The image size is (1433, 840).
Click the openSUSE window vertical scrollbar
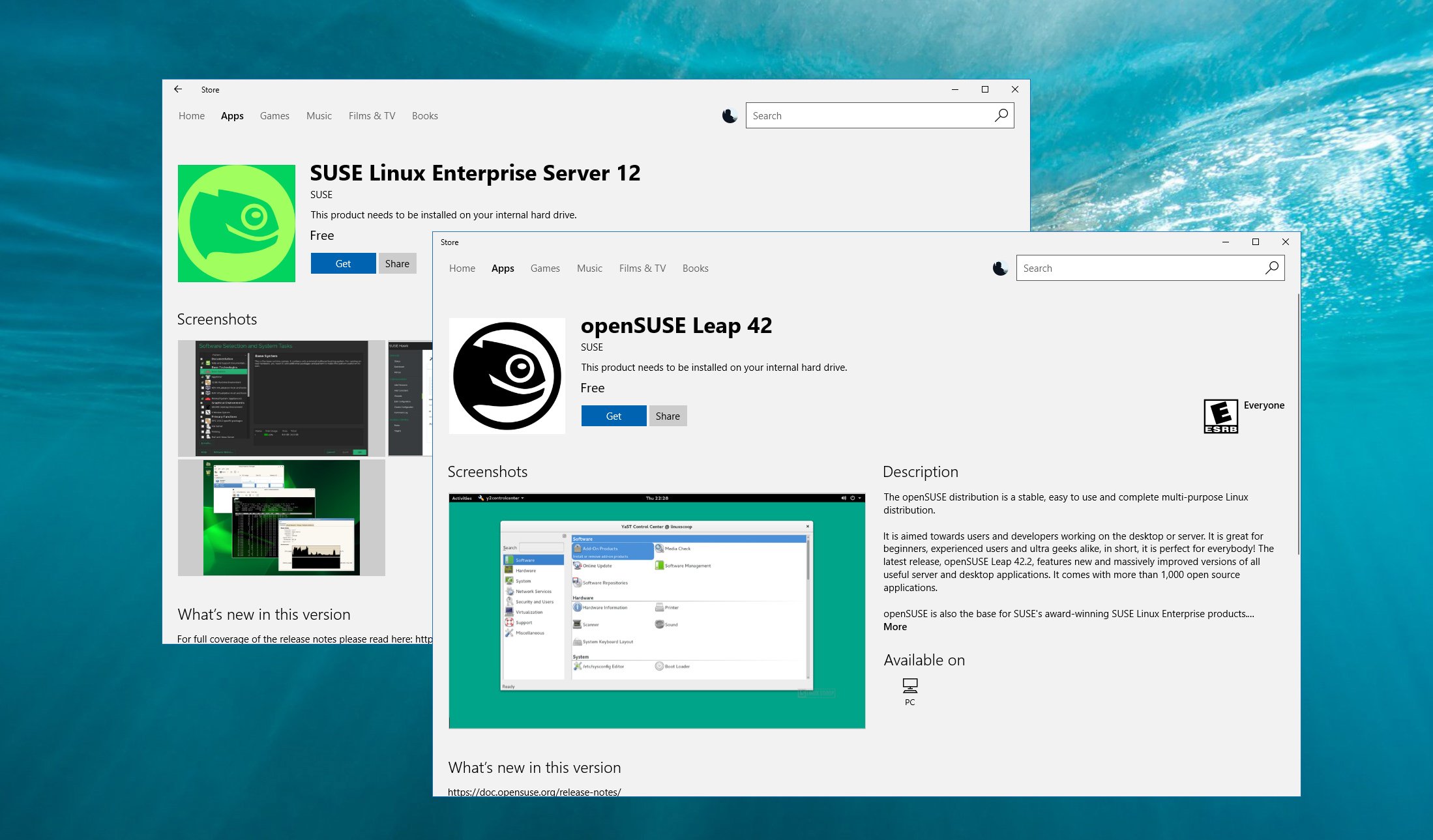point(1297,424)
